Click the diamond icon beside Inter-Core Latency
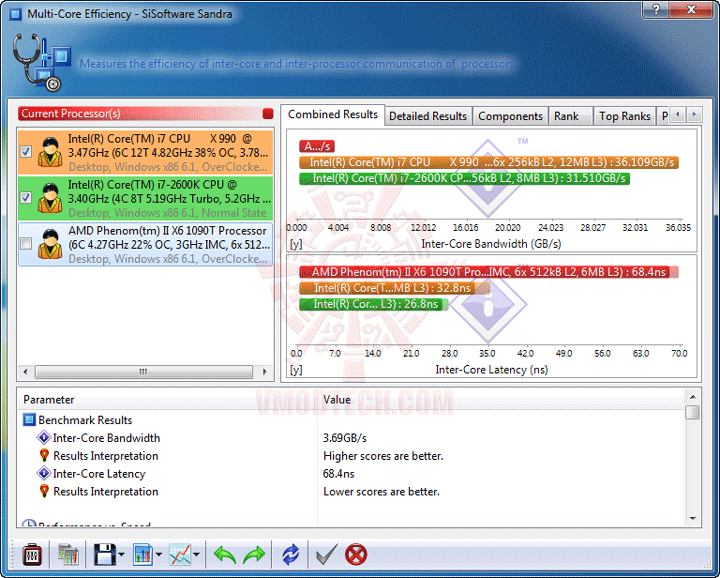Screen dimensions: 720x578 coord(44,473)
